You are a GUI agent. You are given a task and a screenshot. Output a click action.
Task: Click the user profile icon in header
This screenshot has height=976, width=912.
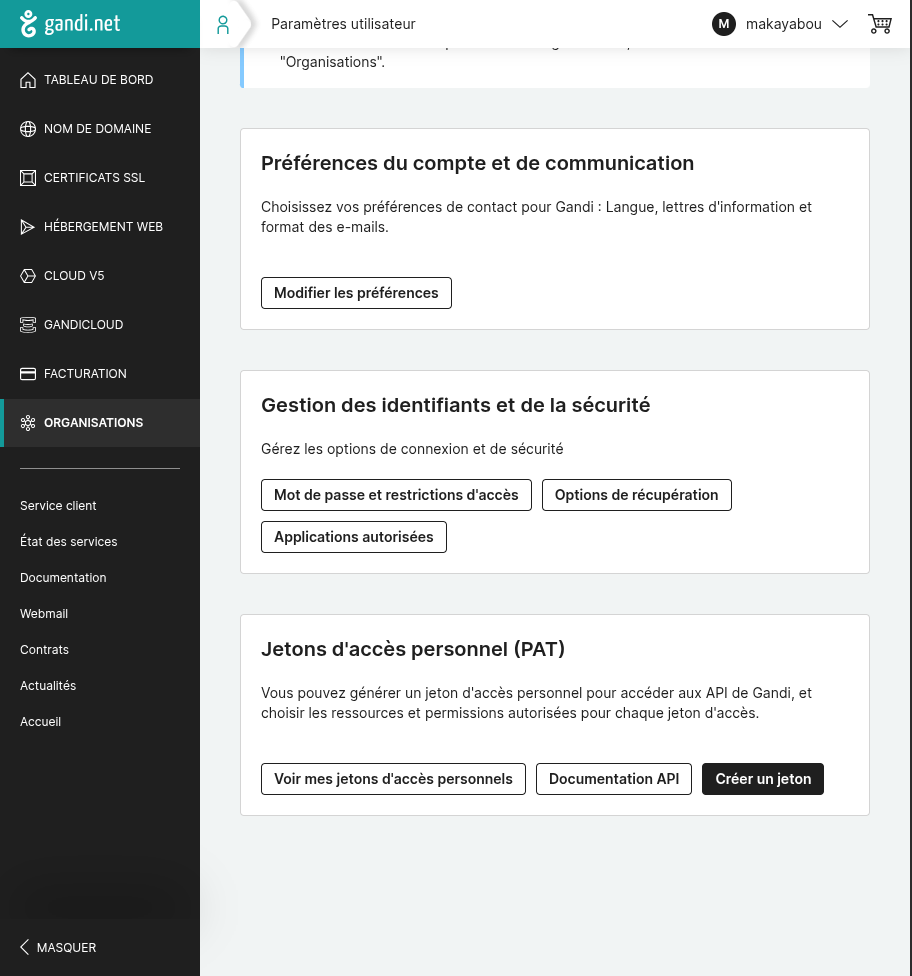point(223,24)
